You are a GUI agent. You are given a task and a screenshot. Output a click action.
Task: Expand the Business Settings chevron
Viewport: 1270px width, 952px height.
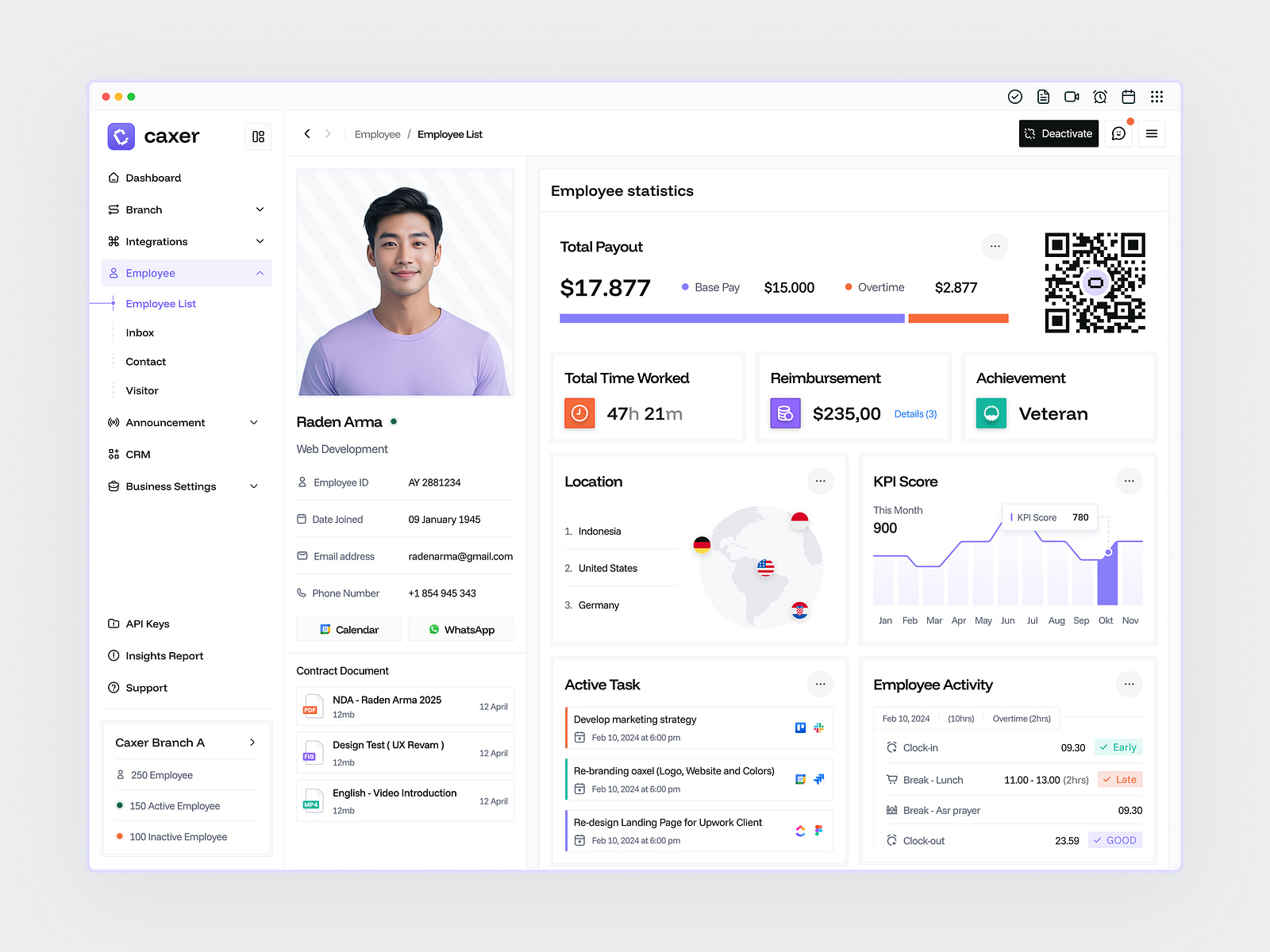(x=254, y=486)
